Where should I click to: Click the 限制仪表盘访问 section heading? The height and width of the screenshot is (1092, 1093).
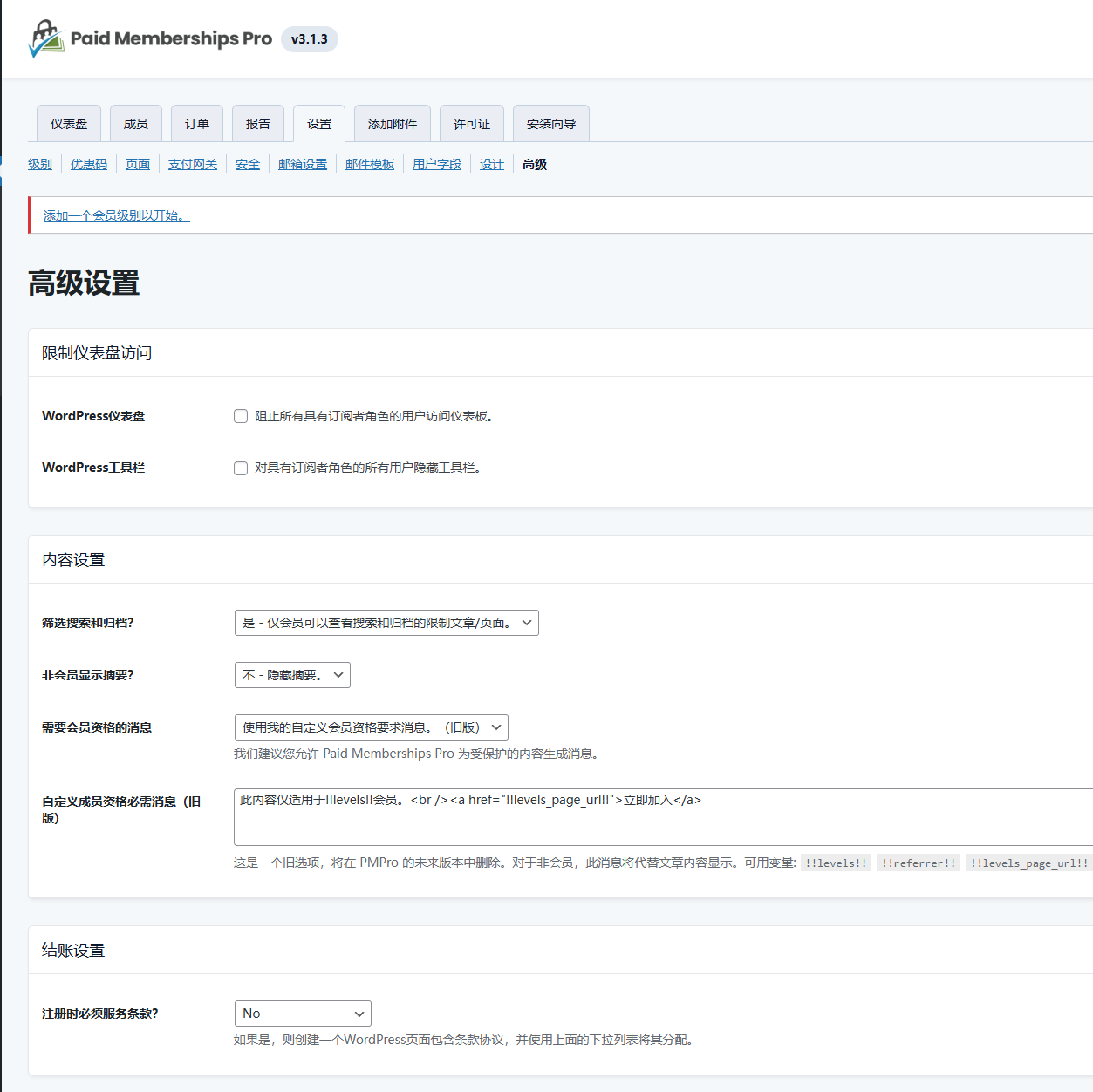point(97,353)
